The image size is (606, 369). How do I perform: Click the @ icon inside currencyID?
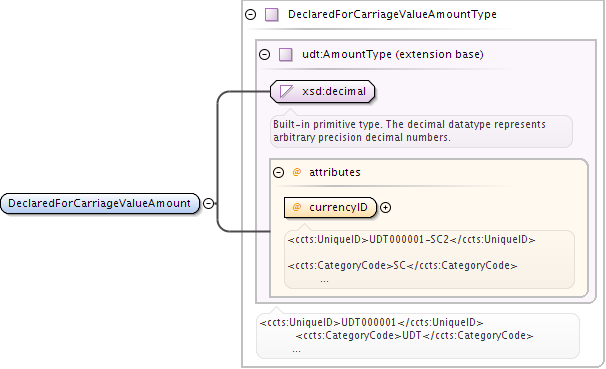tap(297, 207)
